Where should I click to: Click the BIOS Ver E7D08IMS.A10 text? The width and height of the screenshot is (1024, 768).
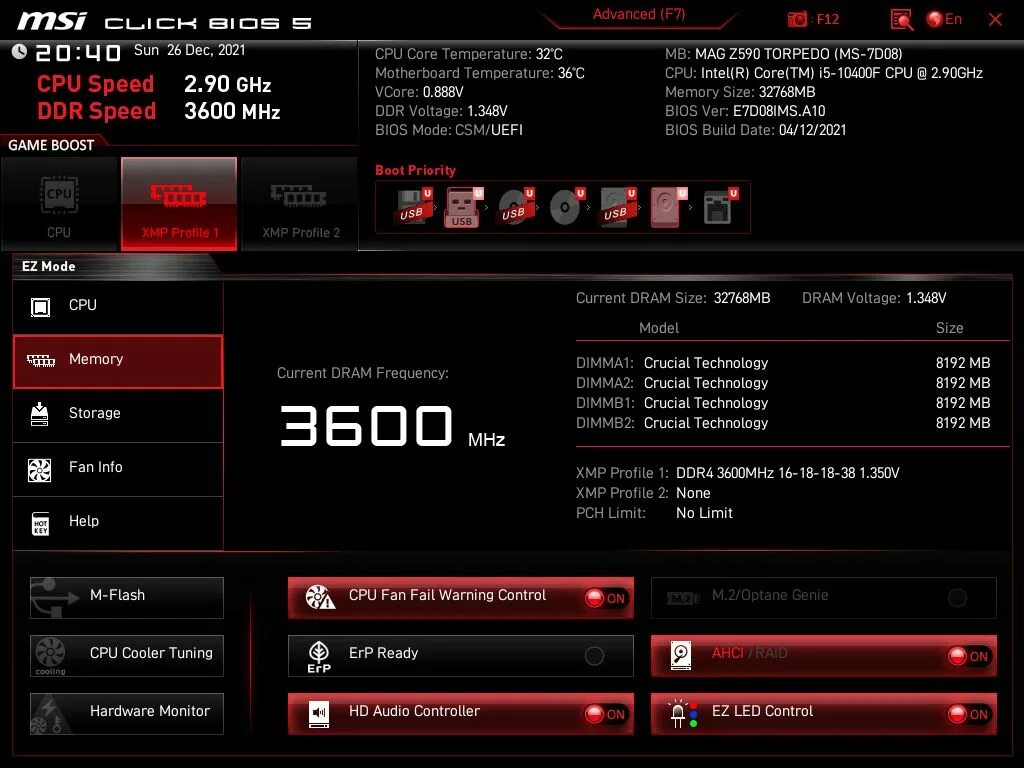click(745, 111)
